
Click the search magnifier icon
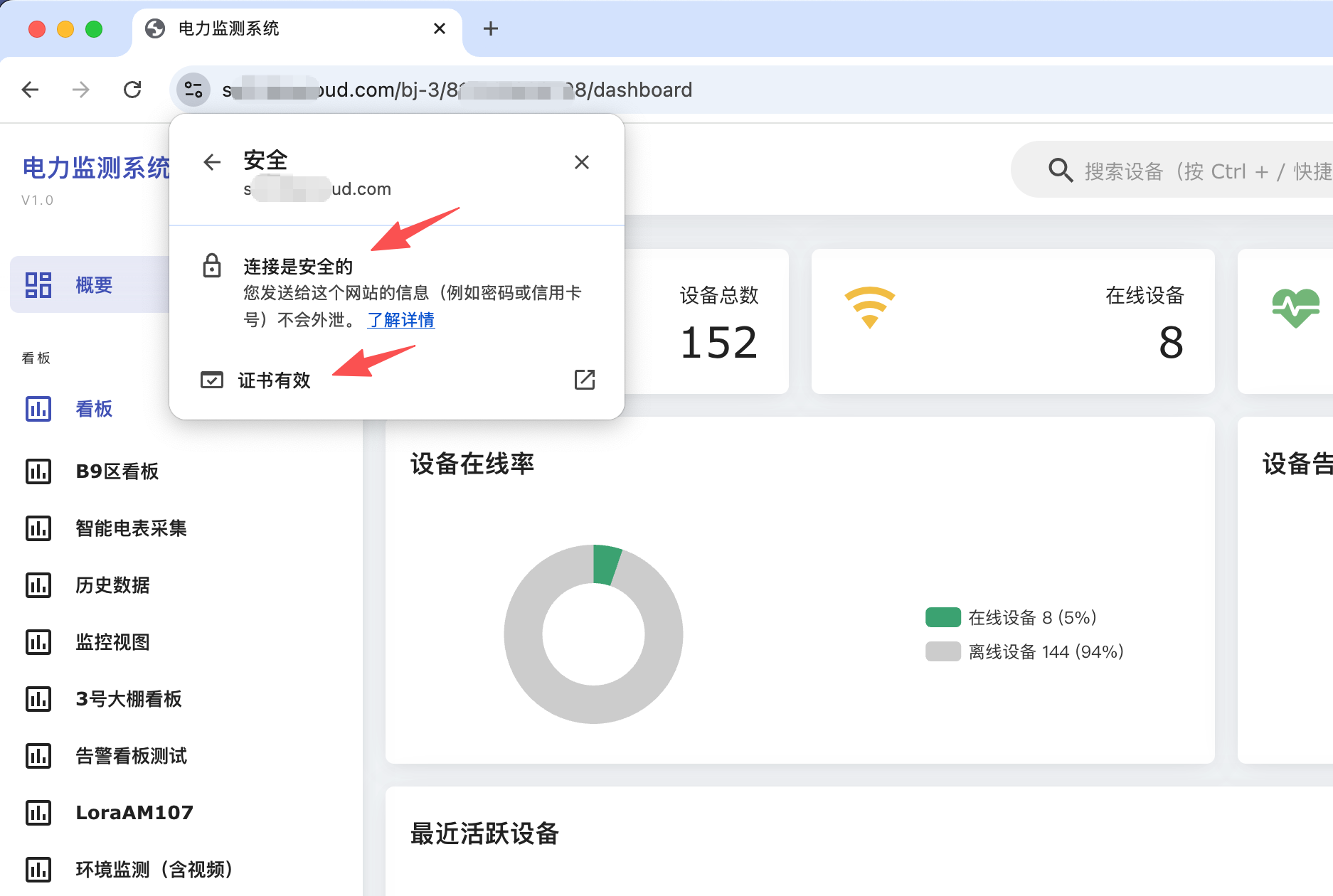click(x=1060, y=171)
